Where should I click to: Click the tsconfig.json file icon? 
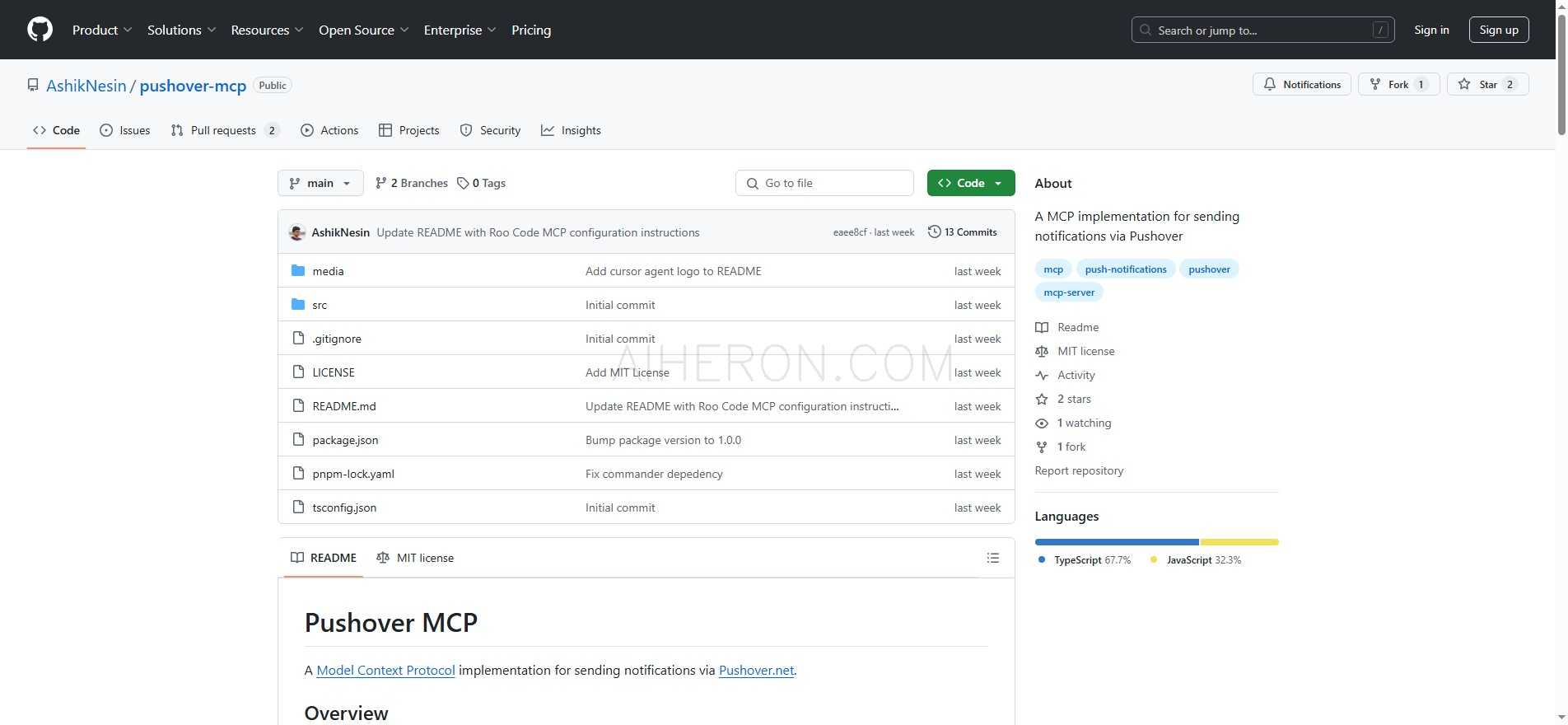coord(298,507)
